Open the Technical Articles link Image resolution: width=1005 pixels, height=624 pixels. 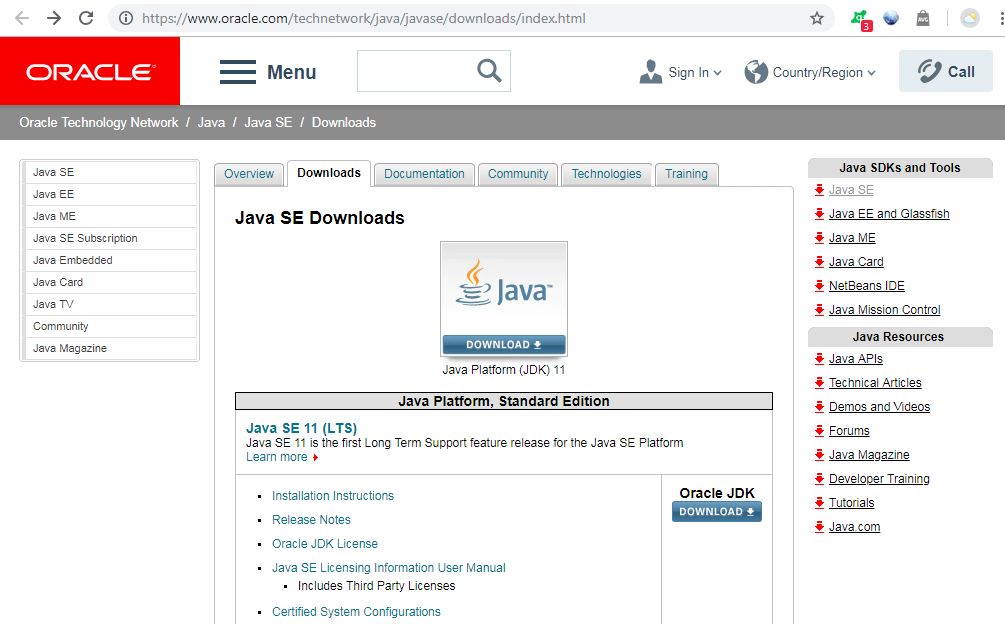click(x=875, y=383)
